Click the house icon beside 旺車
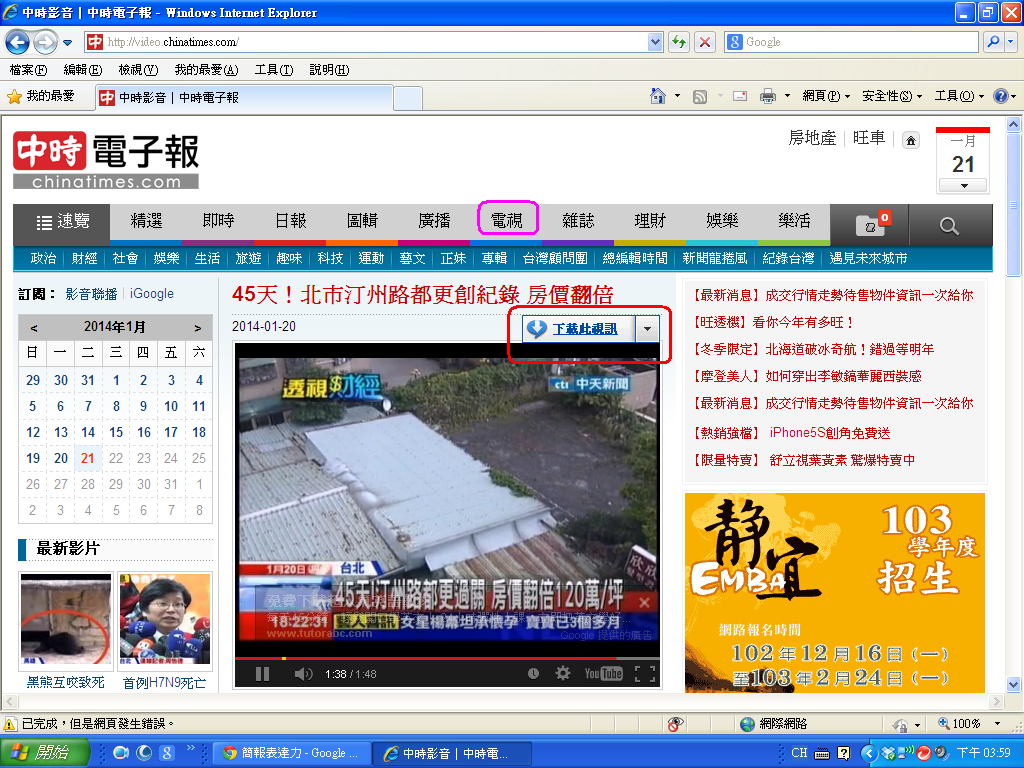The image size is (1024, 768). [910, 140]
